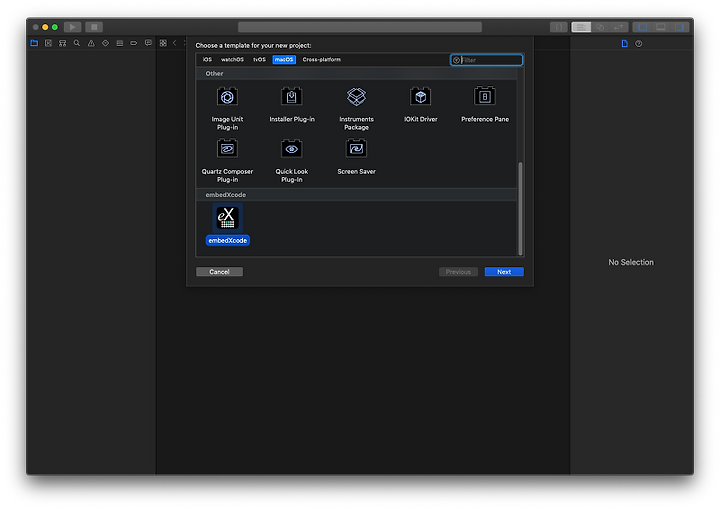Open the Issue navigator warning icon

91,43
